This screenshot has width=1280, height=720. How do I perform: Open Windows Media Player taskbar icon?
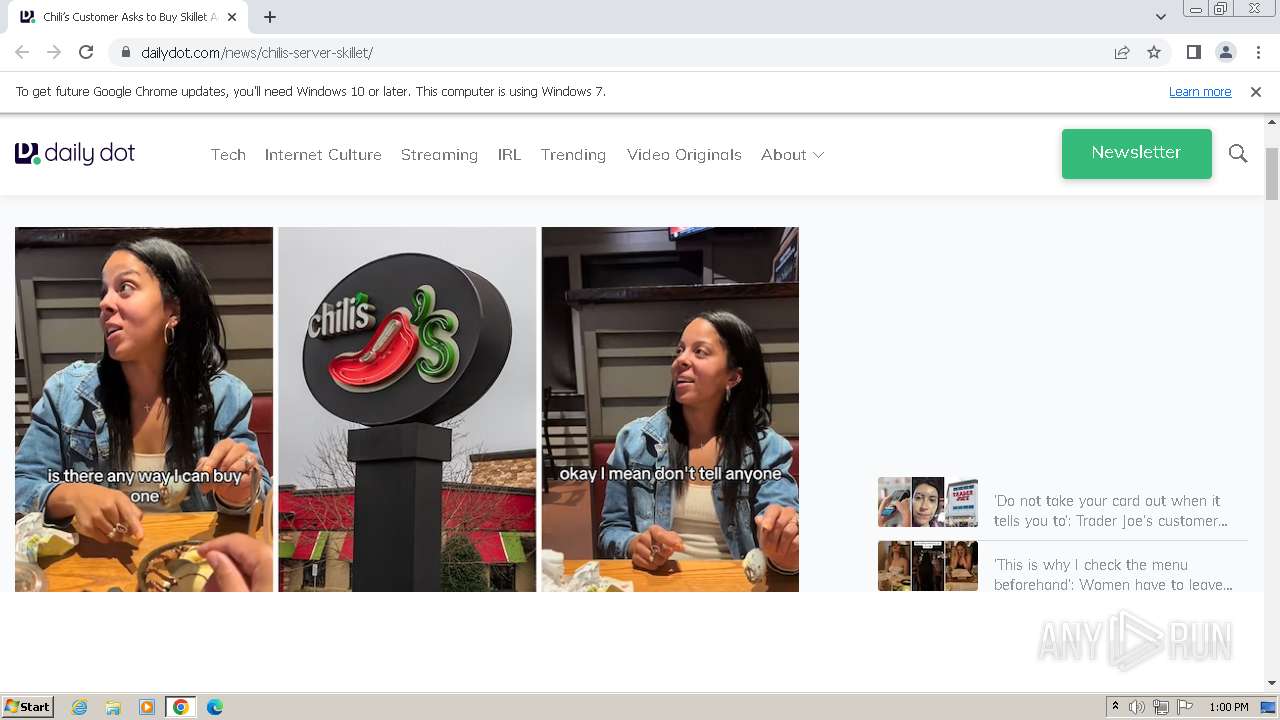coord(147,707)
